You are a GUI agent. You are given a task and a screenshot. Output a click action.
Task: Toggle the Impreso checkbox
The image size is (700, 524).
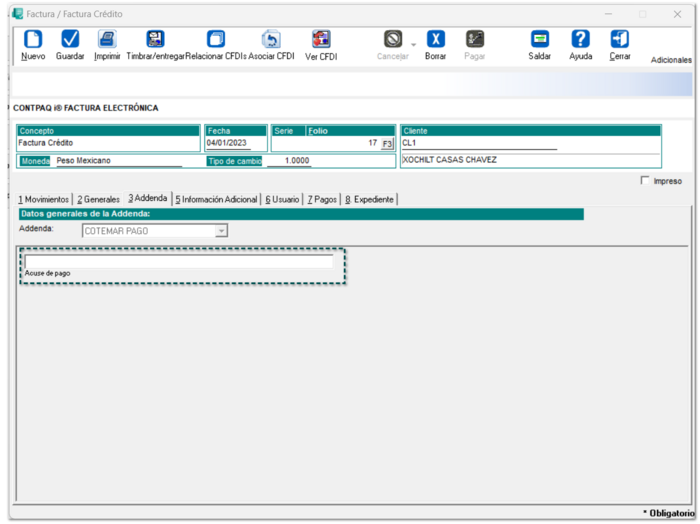645,181
